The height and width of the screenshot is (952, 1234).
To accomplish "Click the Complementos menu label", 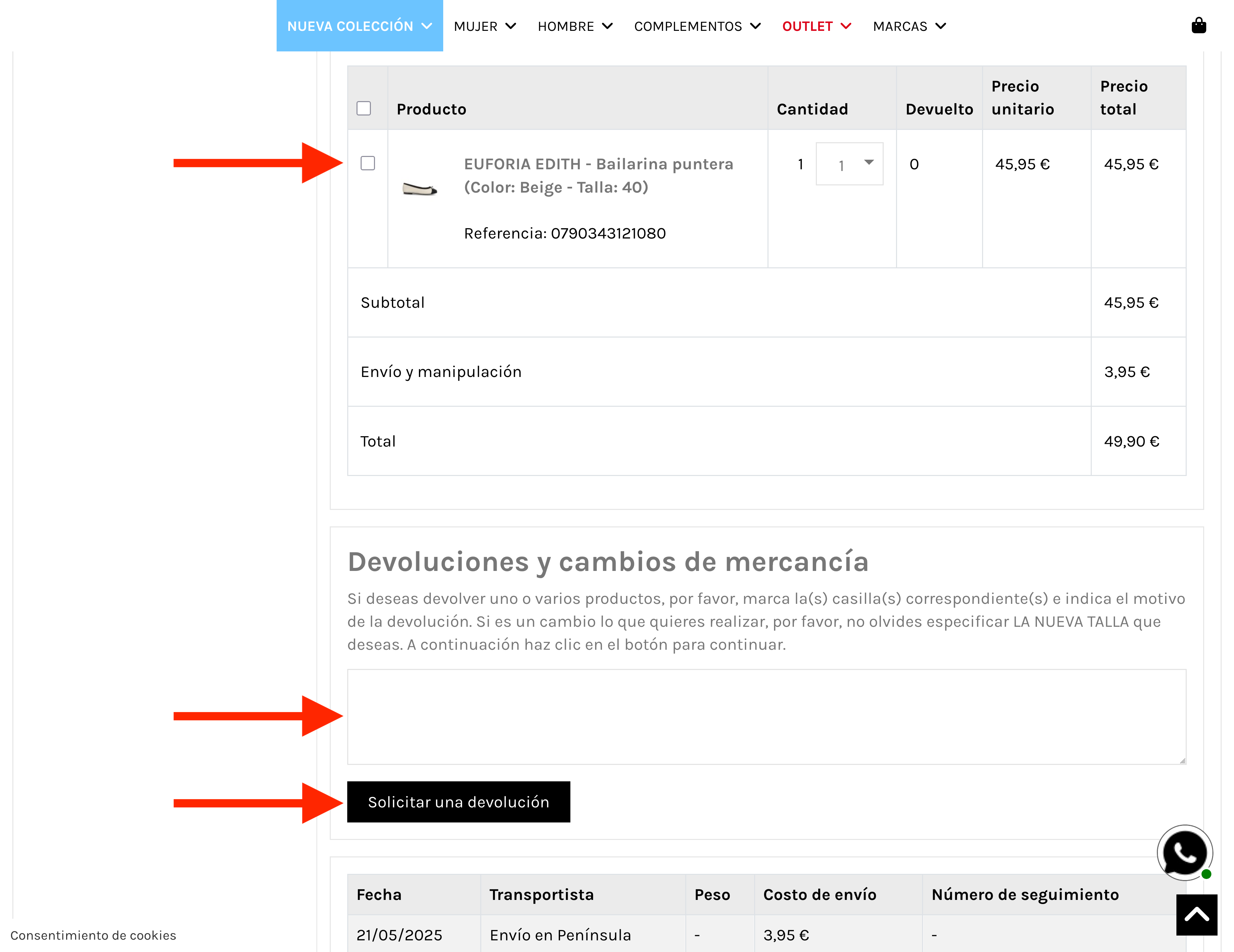I will (688, 26).
